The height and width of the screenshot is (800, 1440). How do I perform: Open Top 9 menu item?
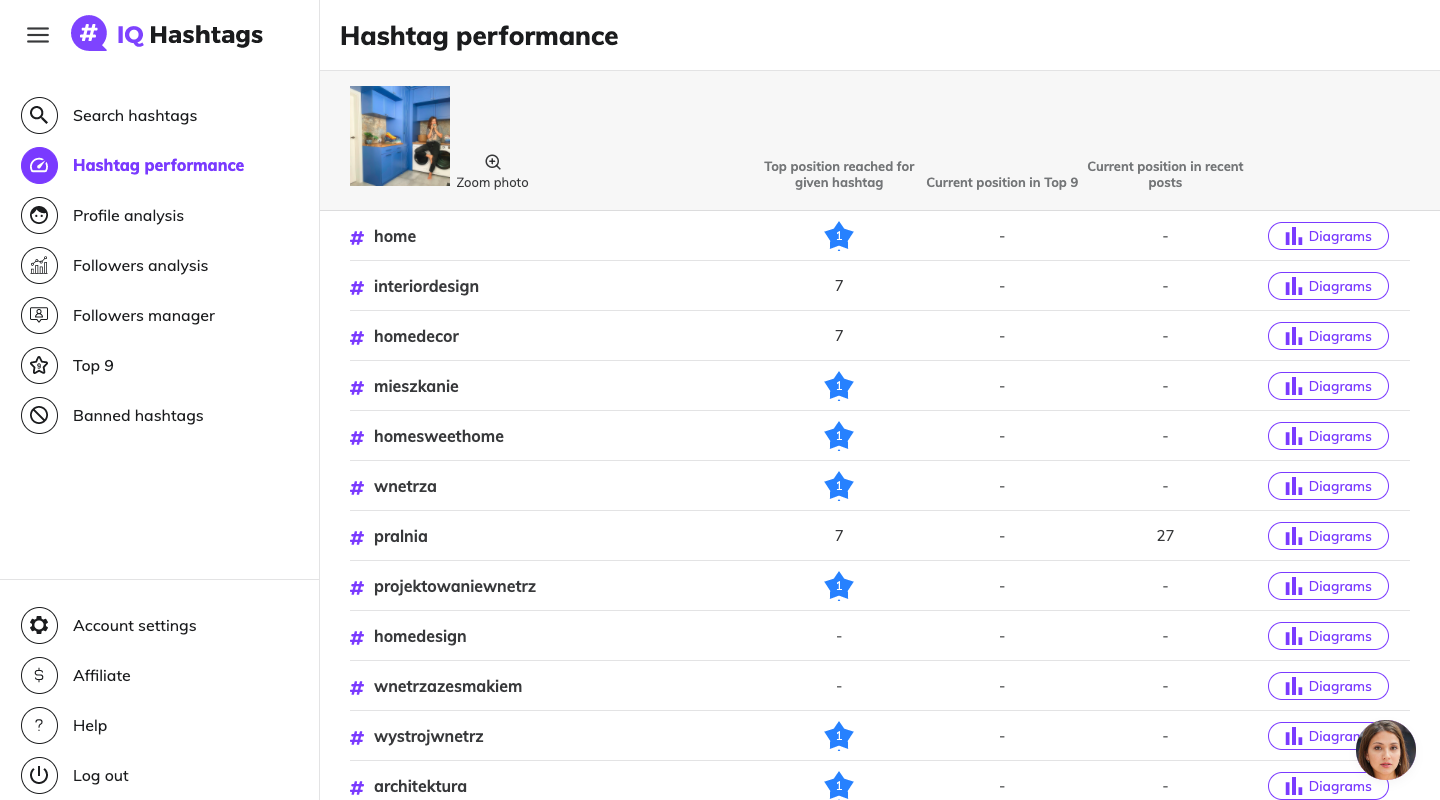click(x=93, y=365)
